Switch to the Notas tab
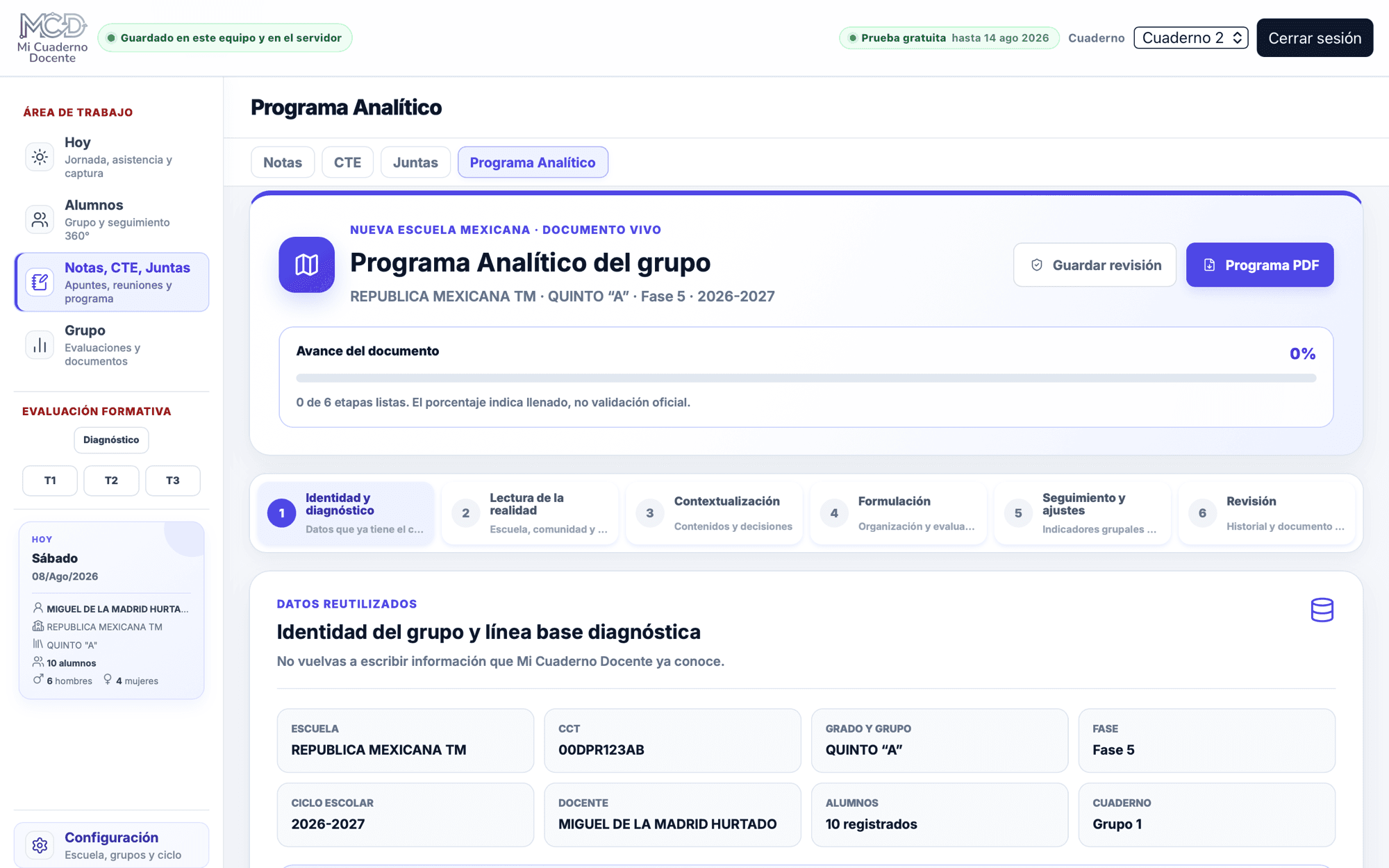The width and height of the screenshot is (1389, 868). click(283, 162)
